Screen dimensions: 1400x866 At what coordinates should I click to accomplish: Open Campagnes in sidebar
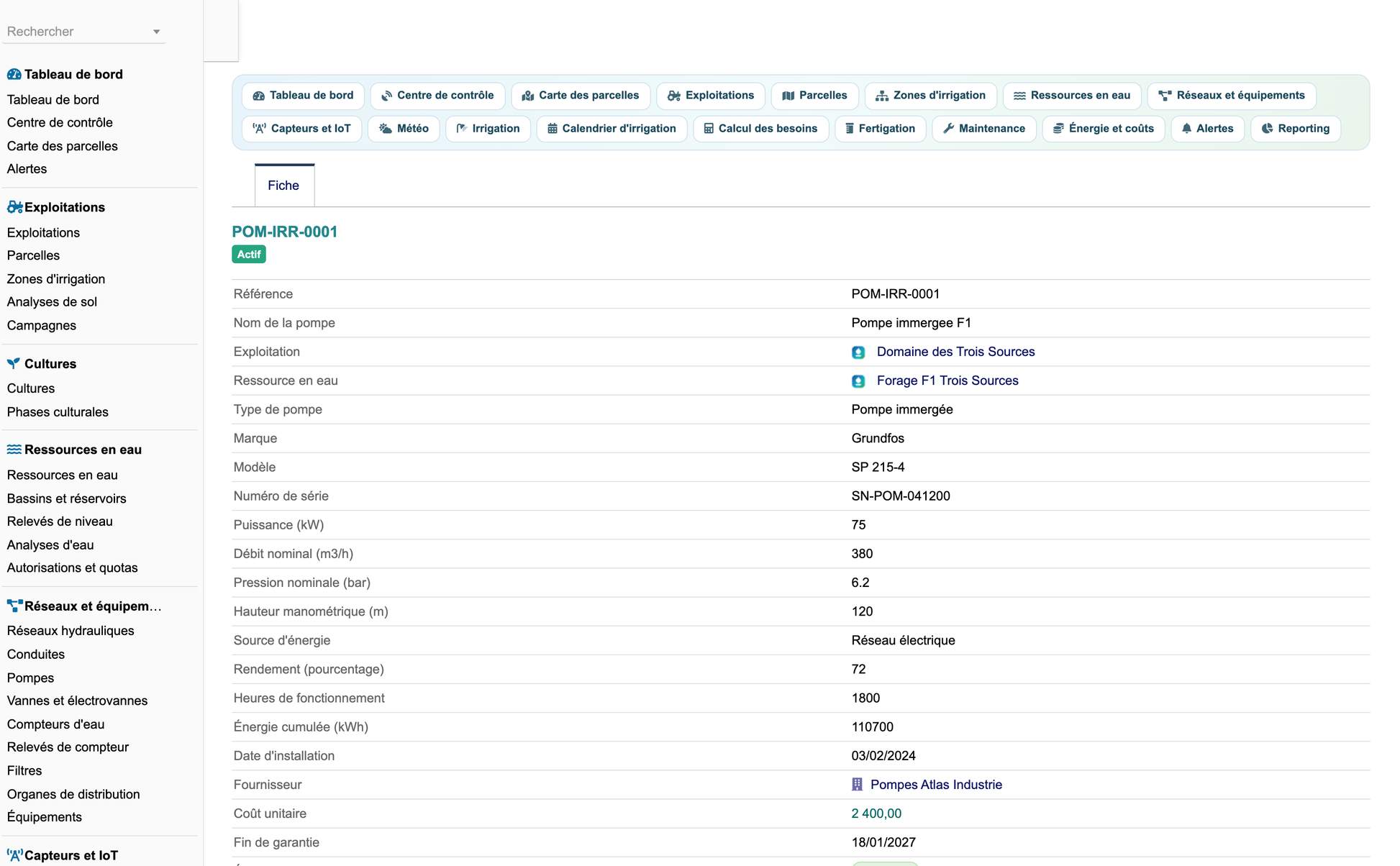click(42, 326)
